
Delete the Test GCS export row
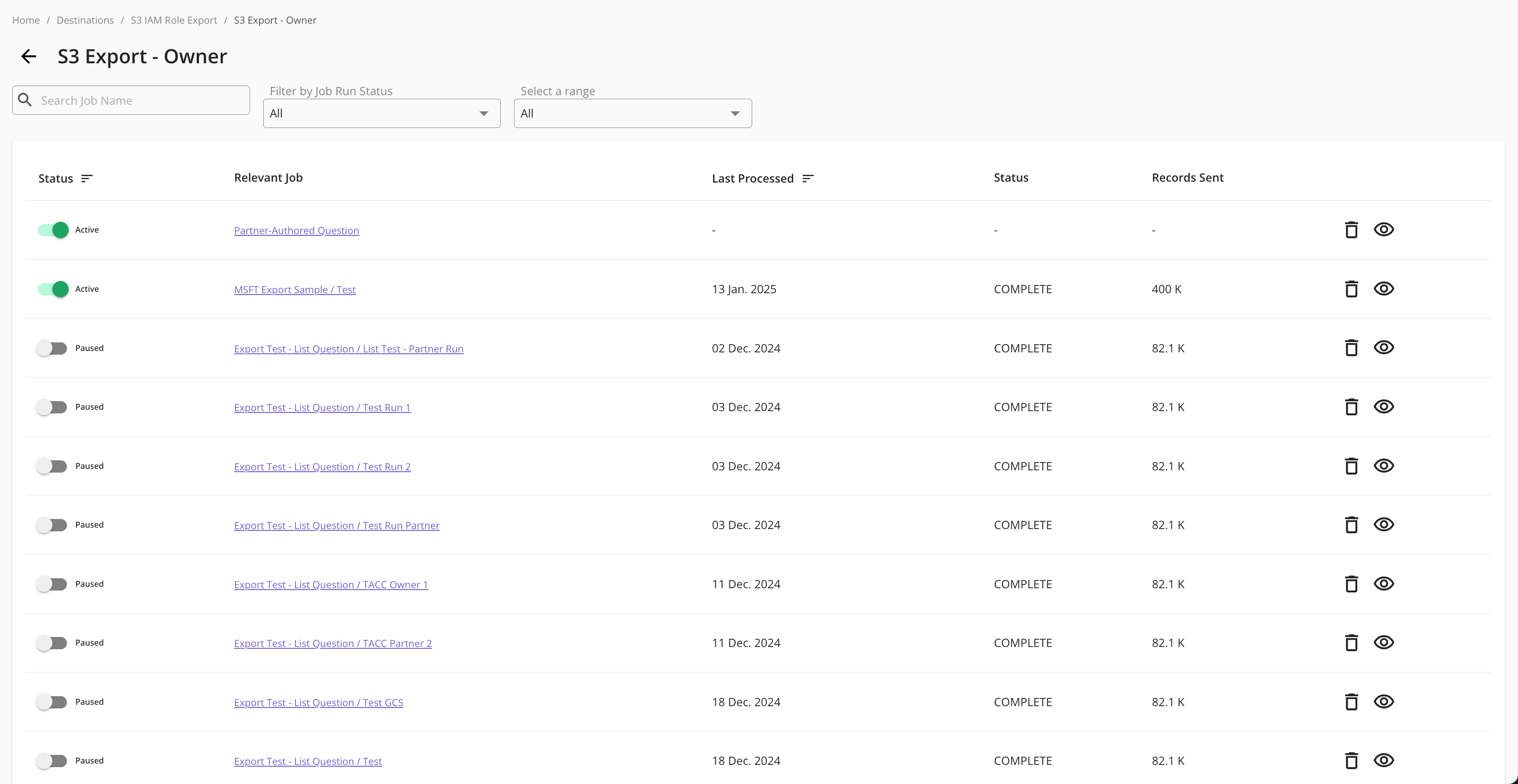click(x=1351, y=702)
